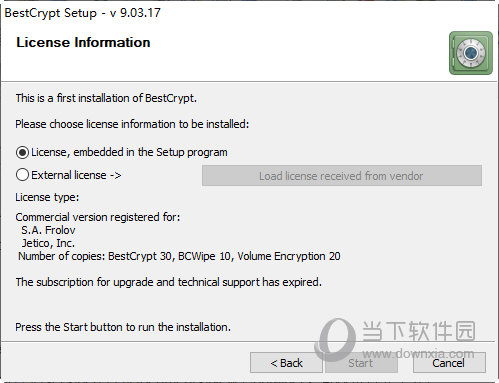This screenshot has height=383, width=499.
Task: Click the BestCrypt Setup title bar text
Action: tap(83, 13)
